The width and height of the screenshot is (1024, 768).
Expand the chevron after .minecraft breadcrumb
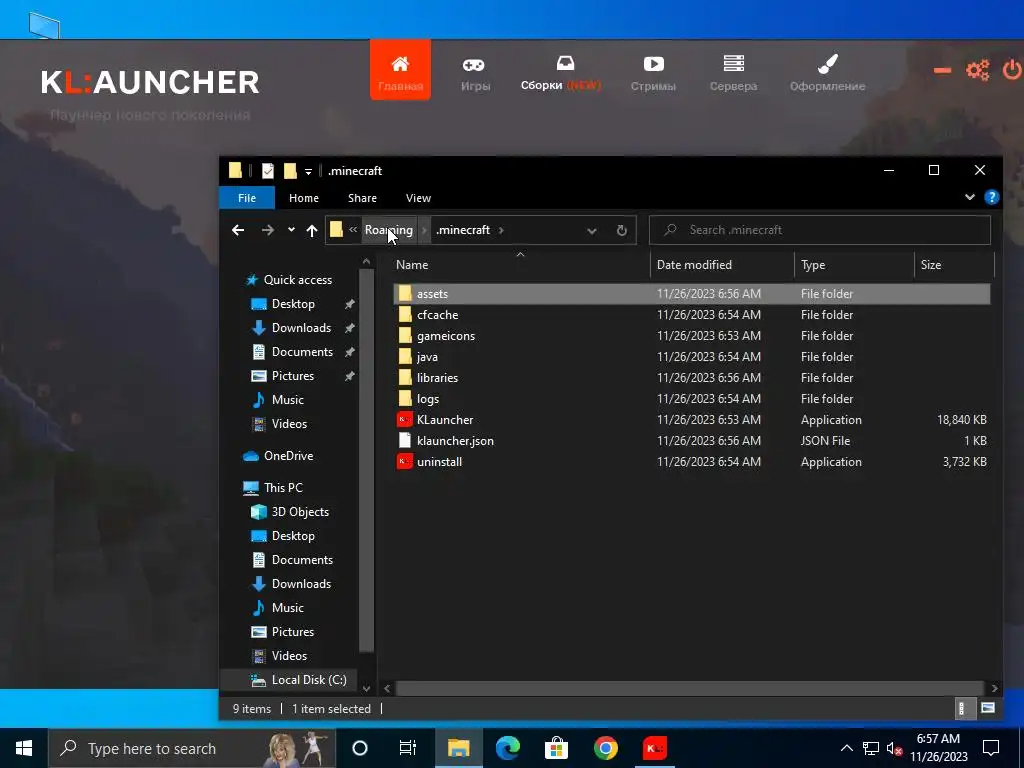pyautogui.click(x=501, y=230)
